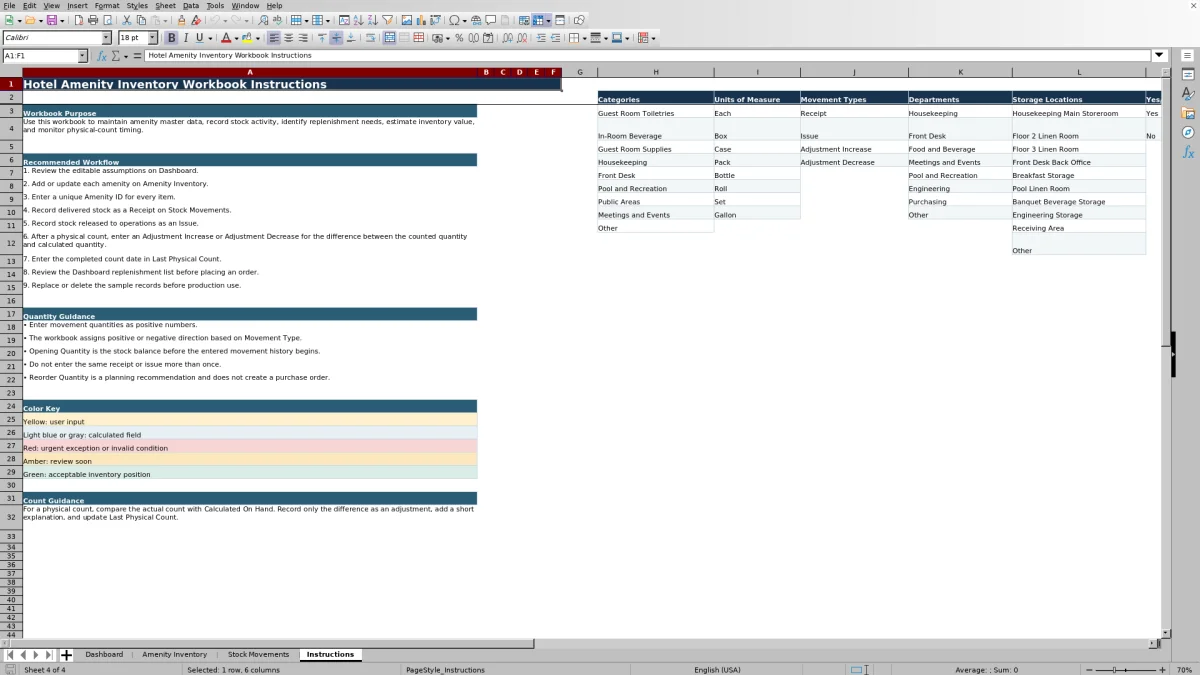Click the Merge and Center Cells icon

tap(390, 38)
